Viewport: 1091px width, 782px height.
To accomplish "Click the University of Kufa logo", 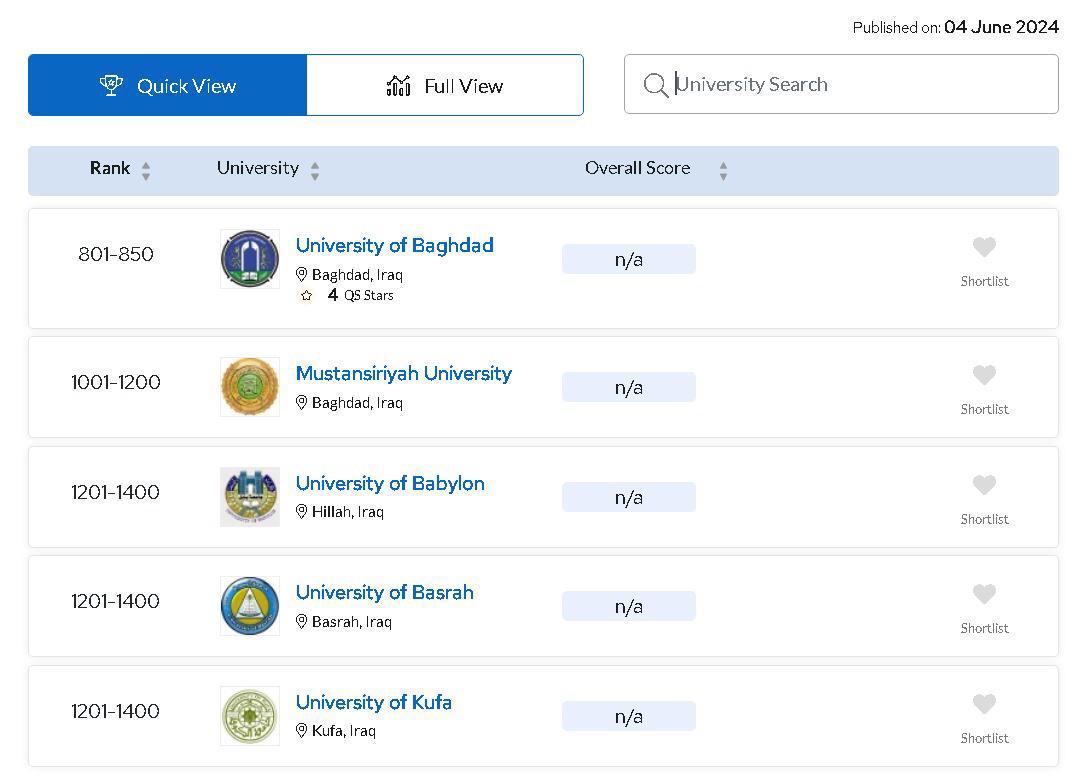I will click(x=250, y=716).
